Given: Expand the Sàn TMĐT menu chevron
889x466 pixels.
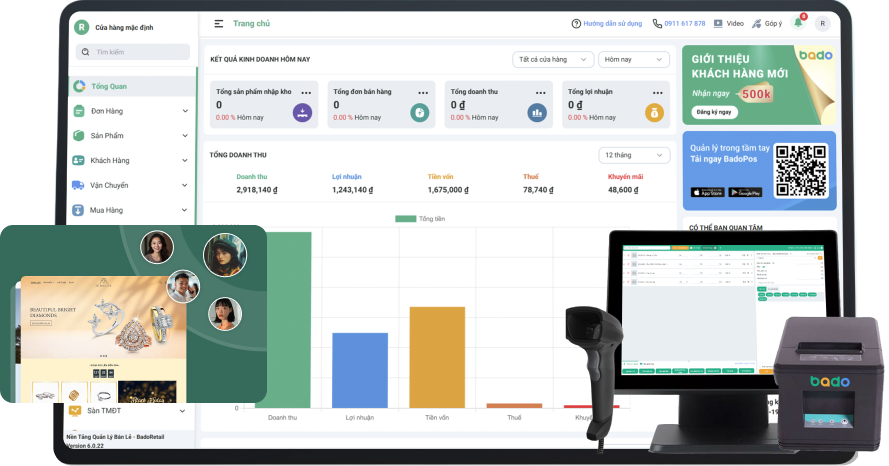Looking at the screenshot, I should tap(182, 411).
